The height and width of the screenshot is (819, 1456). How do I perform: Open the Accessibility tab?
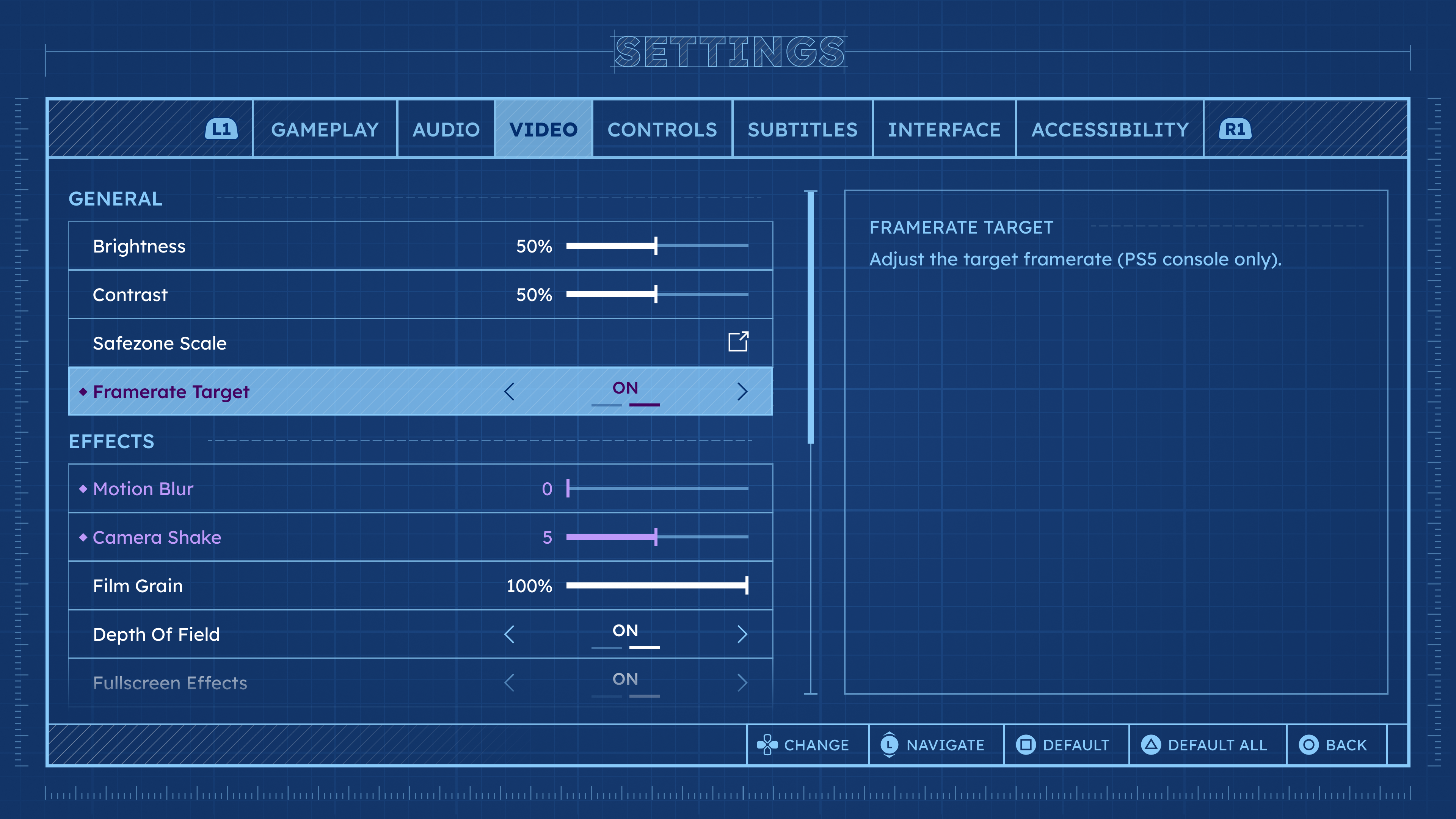point(1110,130)
